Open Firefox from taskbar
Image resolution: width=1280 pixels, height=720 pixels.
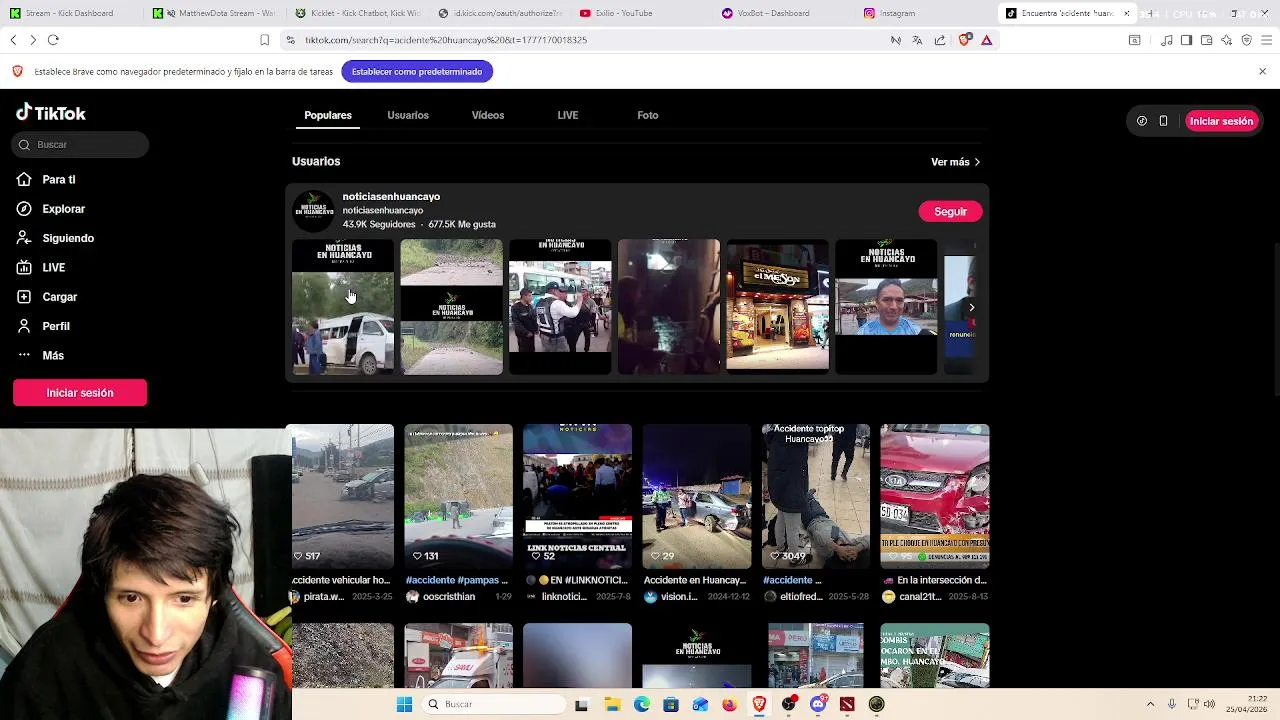(x=729, y=704)
